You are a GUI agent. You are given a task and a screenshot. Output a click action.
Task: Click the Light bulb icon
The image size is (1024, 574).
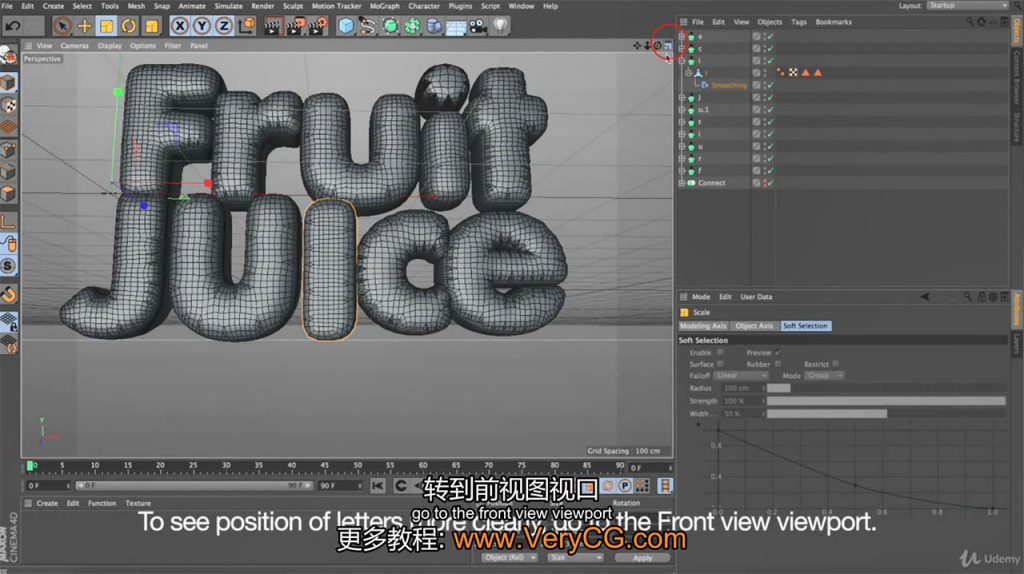click(x=501, y=25)
